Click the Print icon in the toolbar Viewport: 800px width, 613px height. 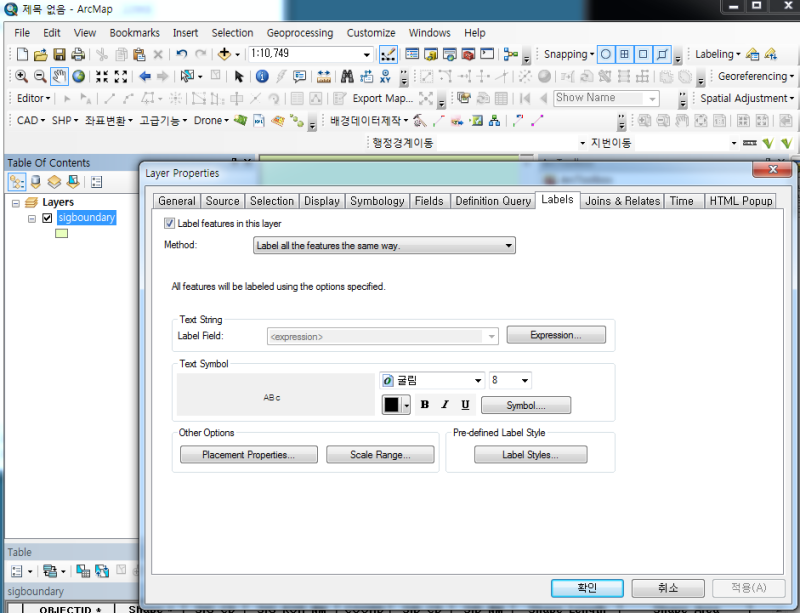pyautogui.click(x=78, y=54)
